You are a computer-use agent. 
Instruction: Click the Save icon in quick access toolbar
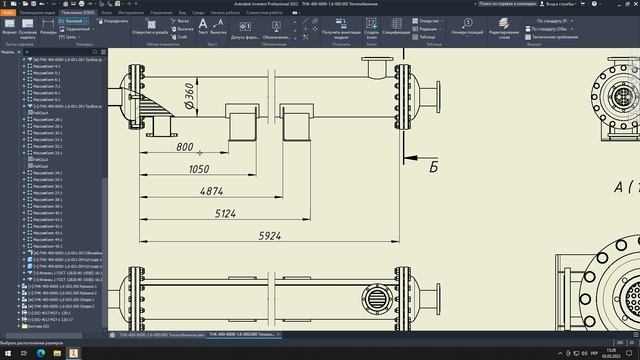33,4
